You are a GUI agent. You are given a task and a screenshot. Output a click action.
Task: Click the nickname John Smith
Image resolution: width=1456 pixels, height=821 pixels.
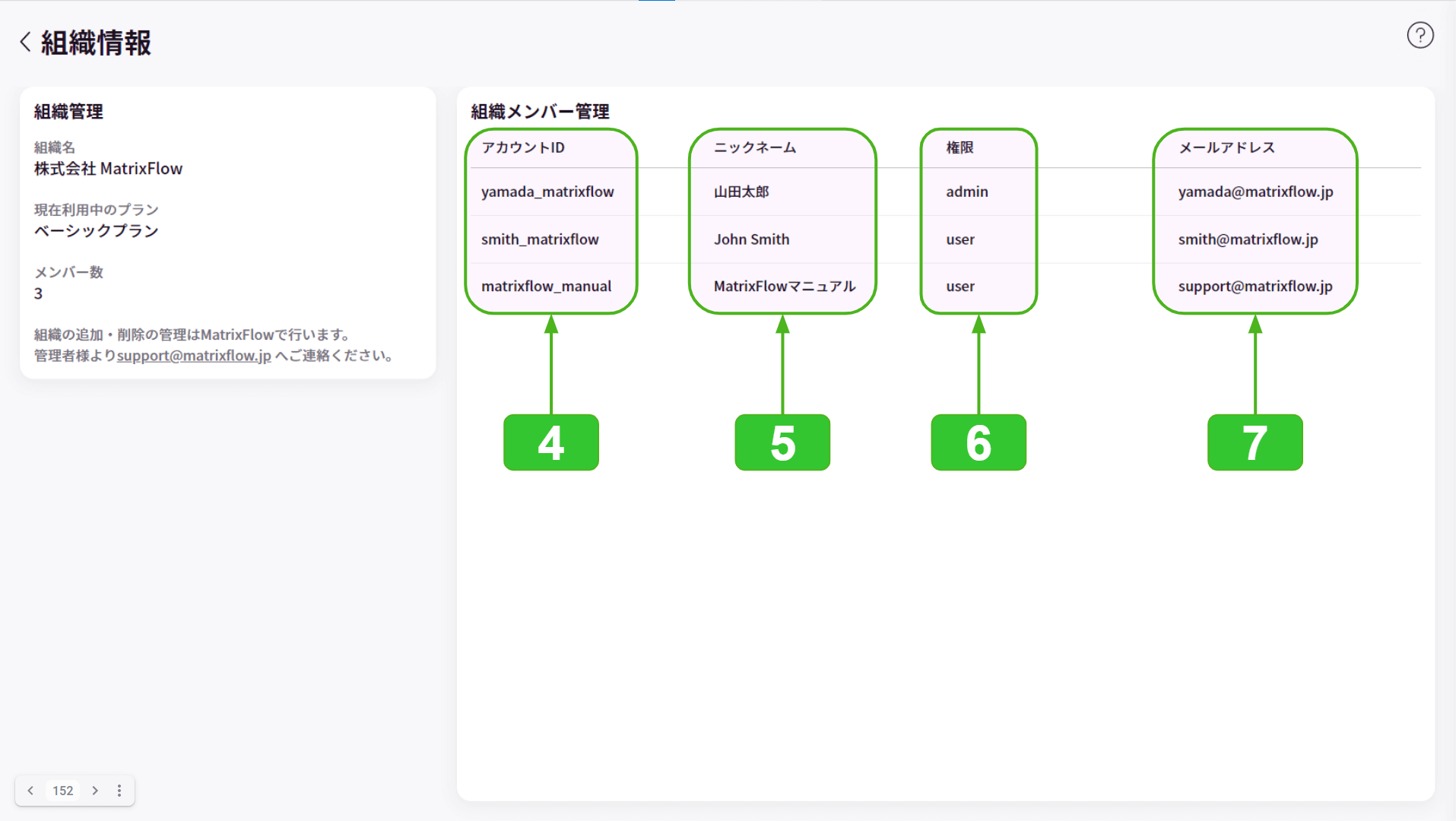pyautogui.click(x=751, y=239)
